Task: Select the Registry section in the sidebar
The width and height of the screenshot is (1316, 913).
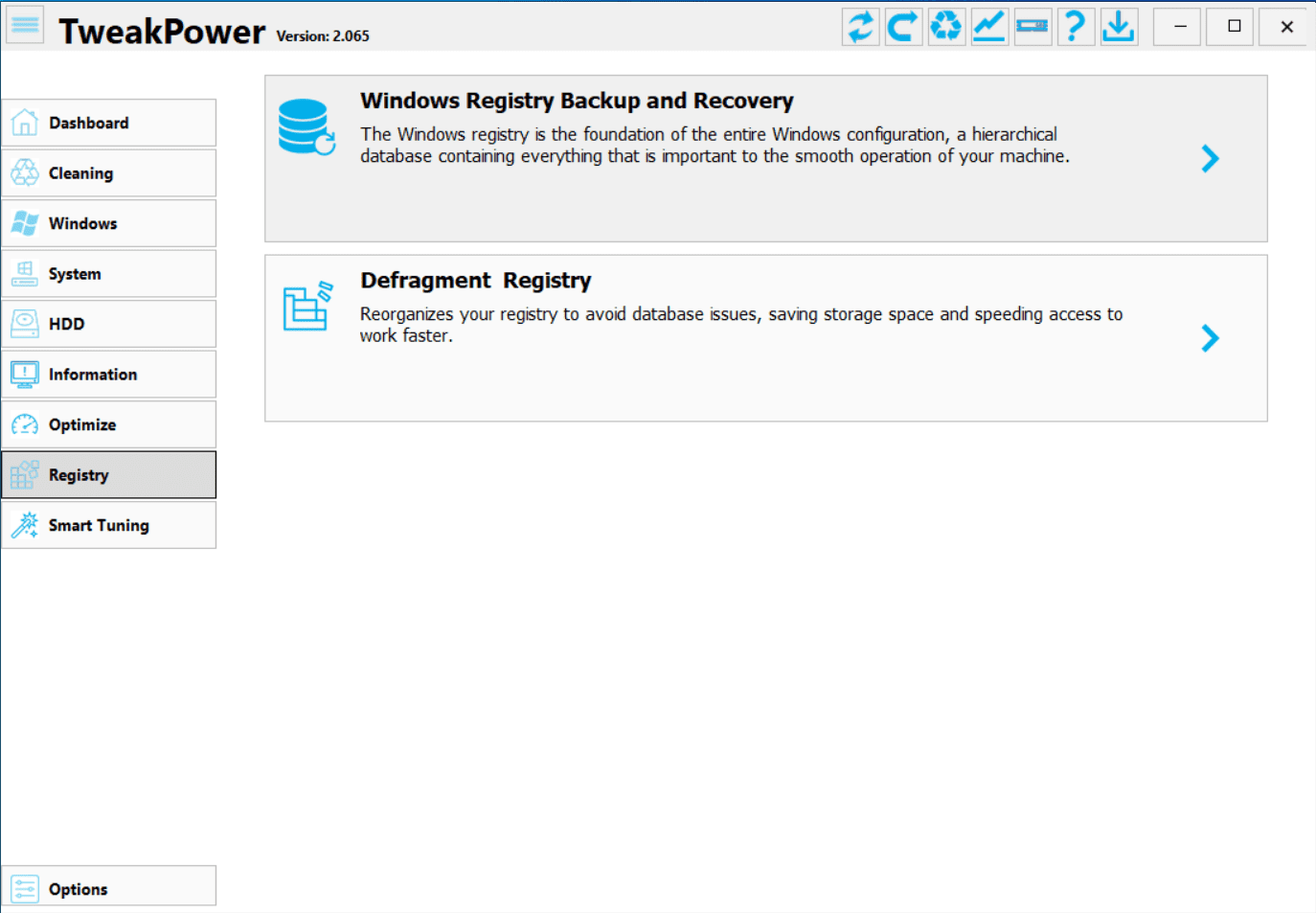Action: pyautogui.click(x=109, y=475)
